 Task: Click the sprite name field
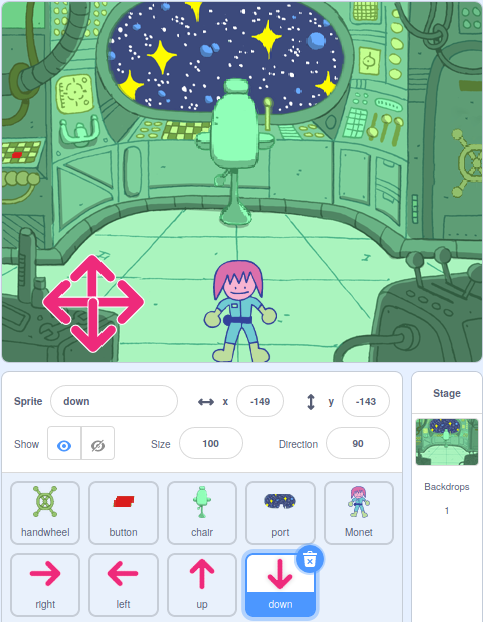click(x=114, y=401)
